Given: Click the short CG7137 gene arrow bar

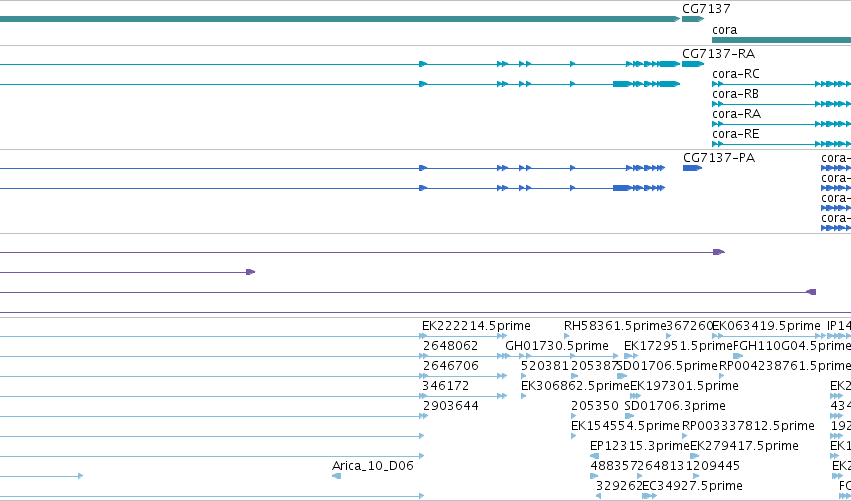Looking at the screenshot, I should (x=693, y=19).
